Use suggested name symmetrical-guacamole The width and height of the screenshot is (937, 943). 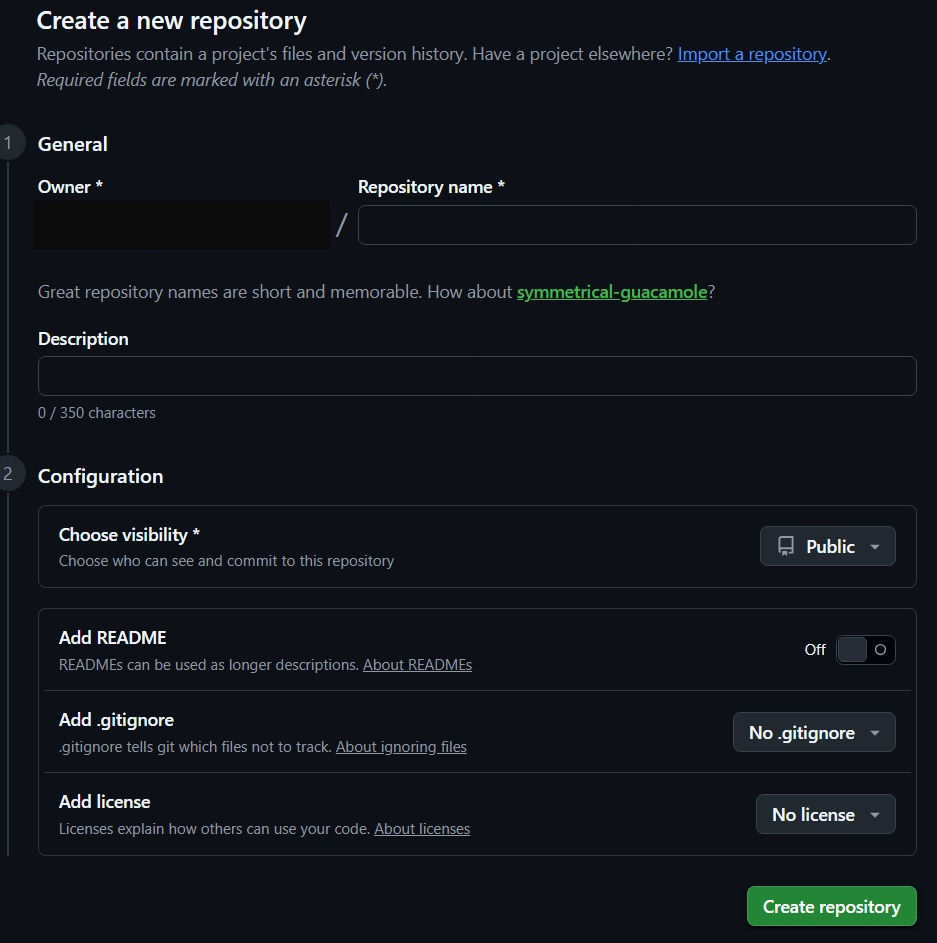(612, 292)
